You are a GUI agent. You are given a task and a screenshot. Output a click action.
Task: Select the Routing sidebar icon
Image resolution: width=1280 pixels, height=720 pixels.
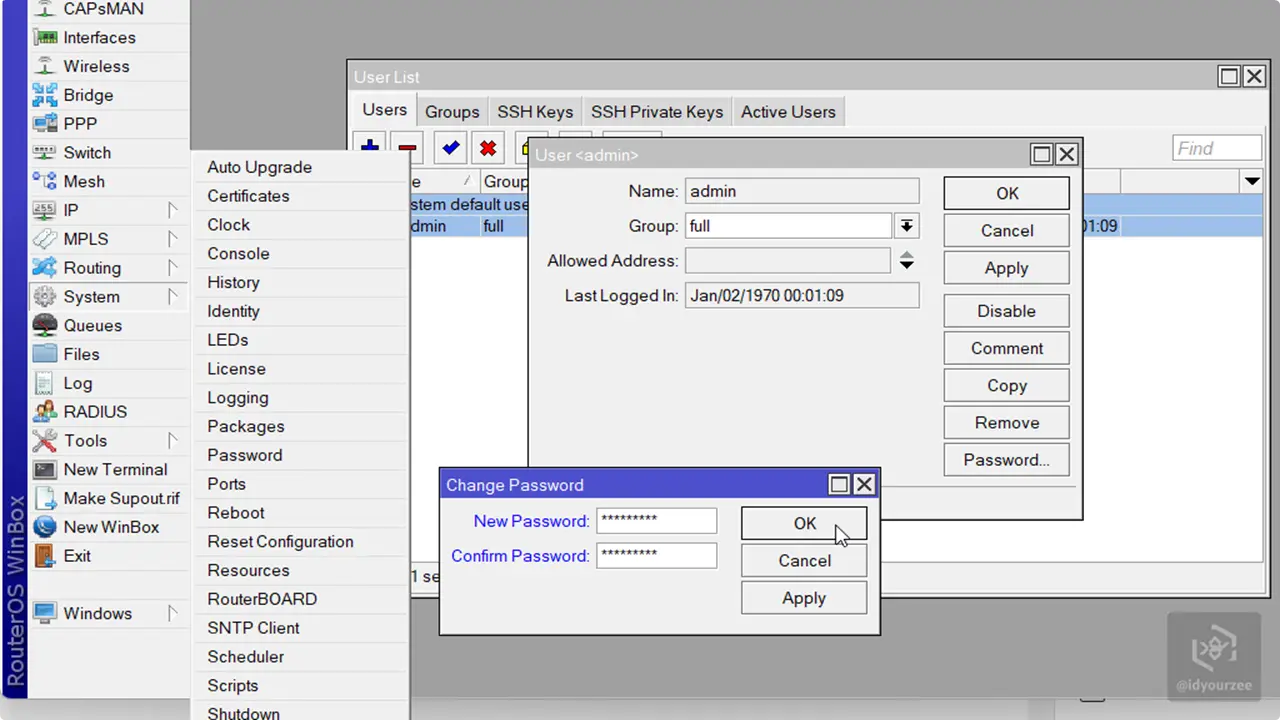45,268
